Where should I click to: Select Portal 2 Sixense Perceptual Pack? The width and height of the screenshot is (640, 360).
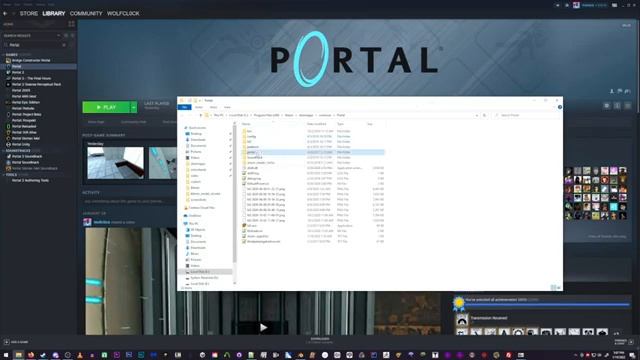(36, 84)
